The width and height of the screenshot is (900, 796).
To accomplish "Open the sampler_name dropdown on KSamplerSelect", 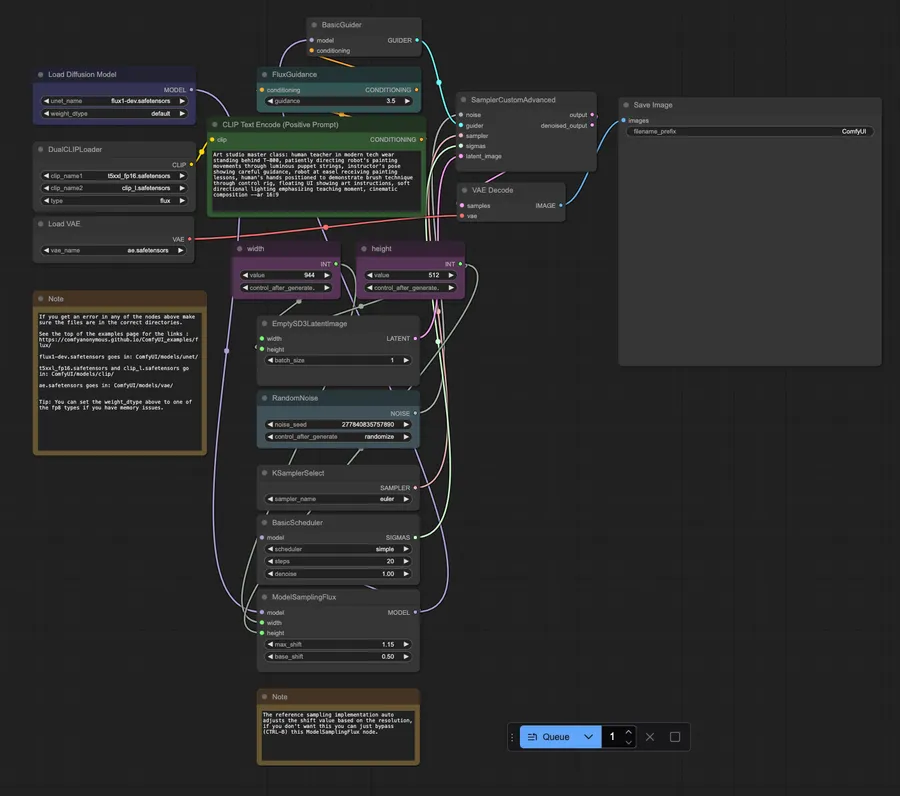I will click(335, 498).
